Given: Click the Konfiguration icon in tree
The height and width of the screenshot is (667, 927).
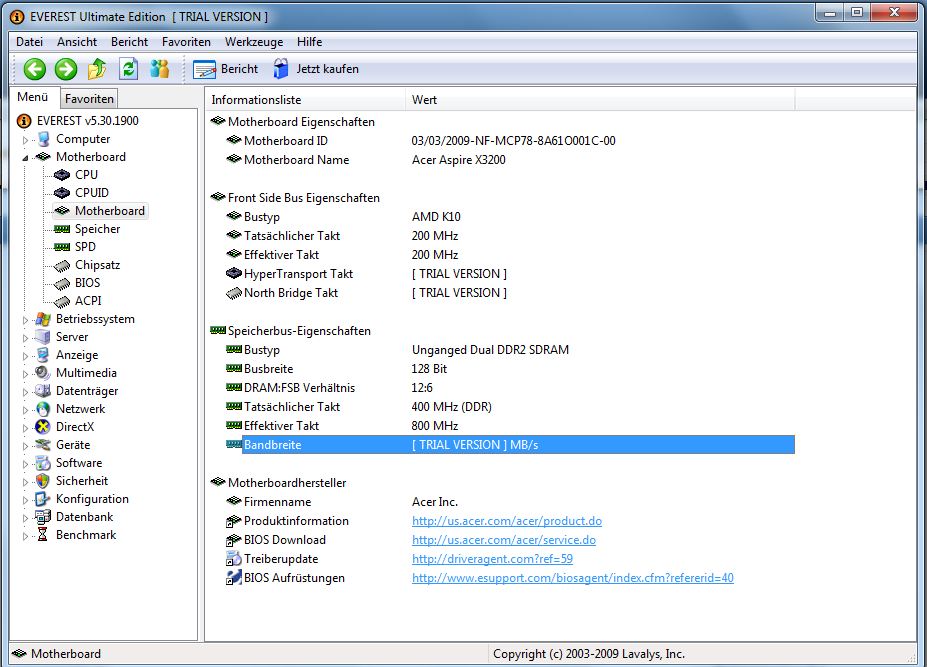Looking at the screenshot, I should tap(43, 499).
